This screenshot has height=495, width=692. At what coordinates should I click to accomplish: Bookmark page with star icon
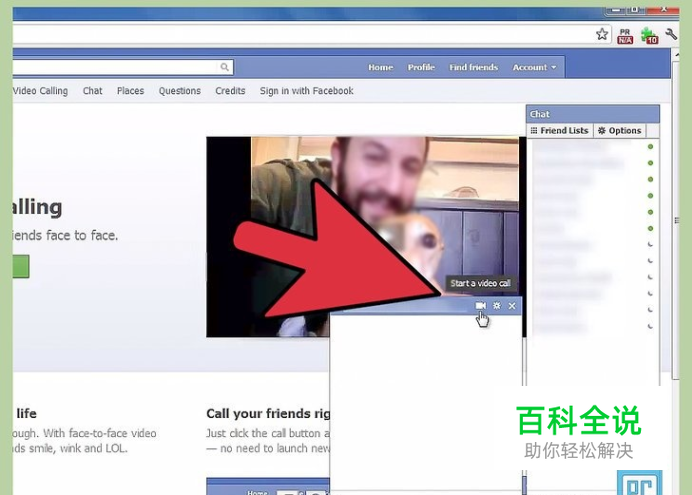[x=602, y=34]
